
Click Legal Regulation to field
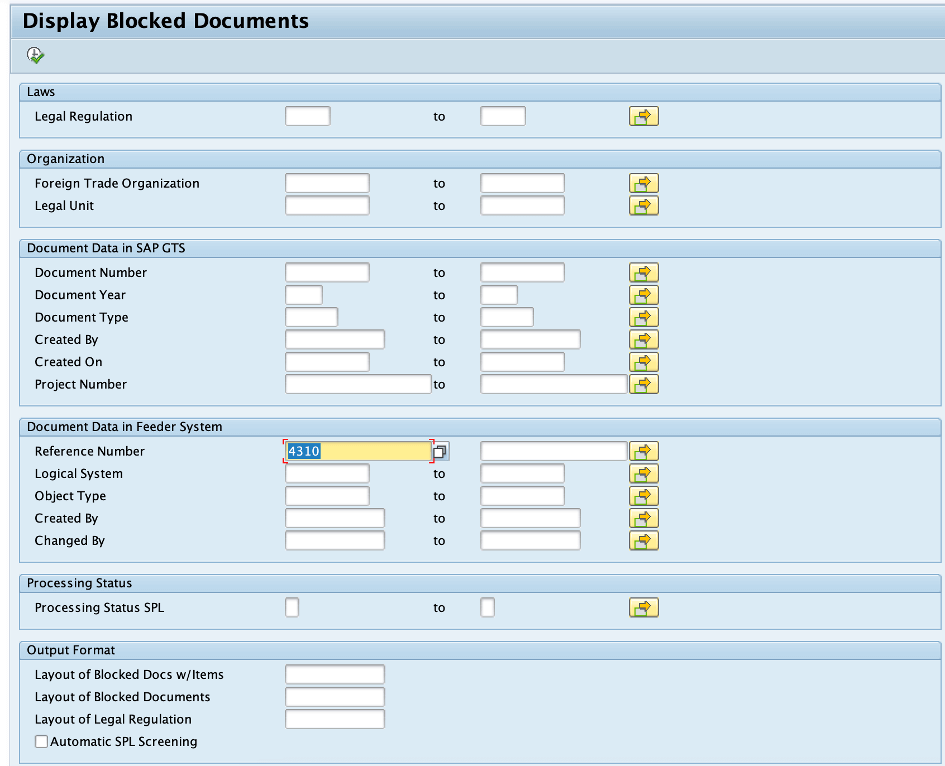tap(503, 116)
